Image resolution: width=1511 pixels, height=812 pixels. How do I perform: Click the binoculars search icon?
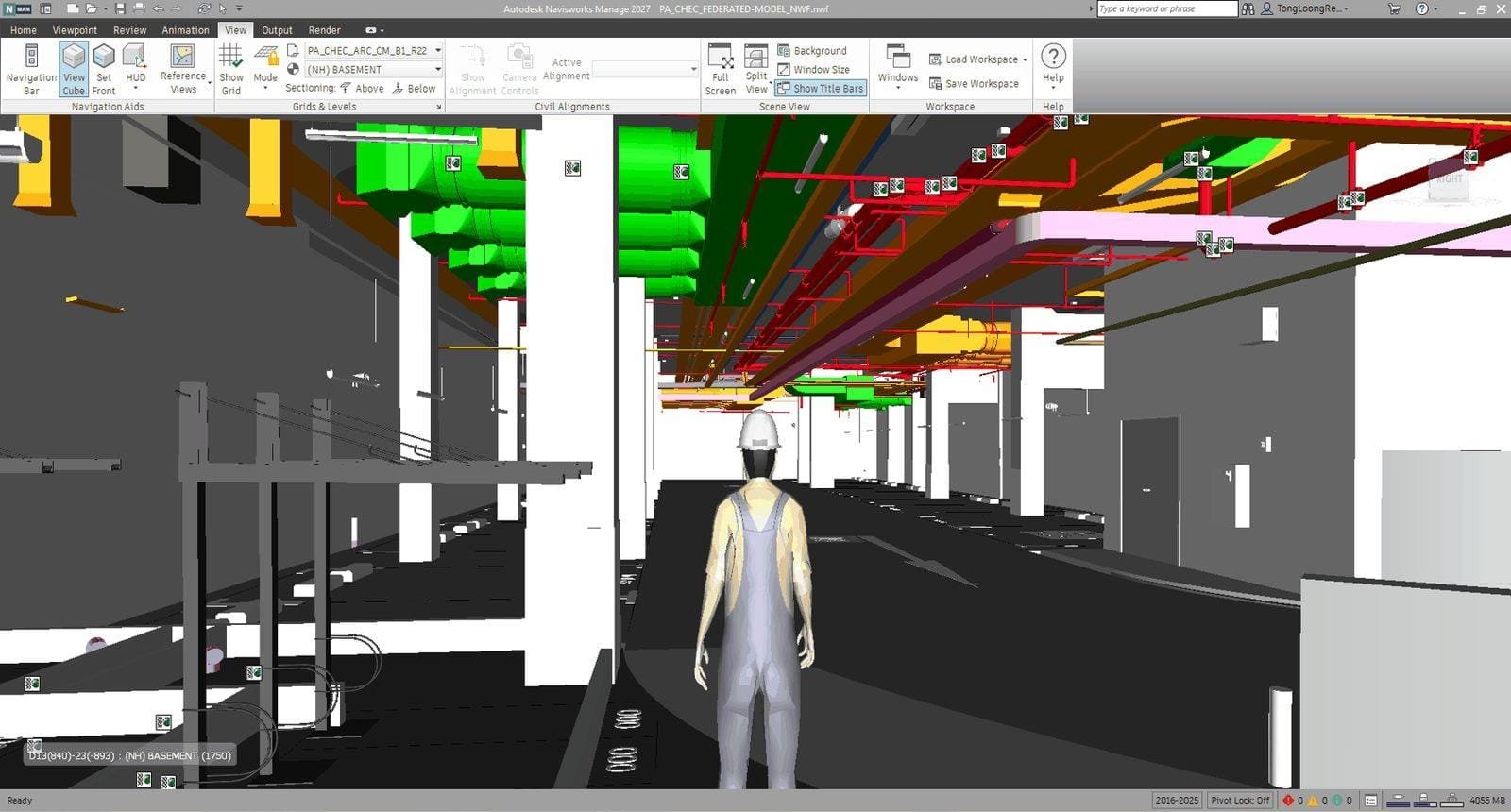pyautogui.click(x=1248, y=8)
